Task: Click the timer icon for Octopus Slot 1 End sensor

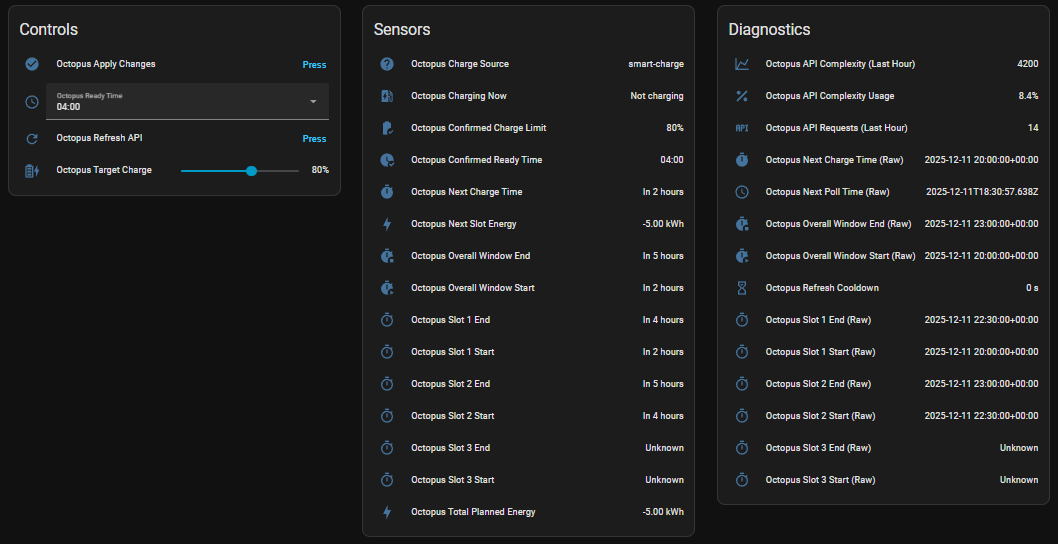Action: tap(387, 320)
